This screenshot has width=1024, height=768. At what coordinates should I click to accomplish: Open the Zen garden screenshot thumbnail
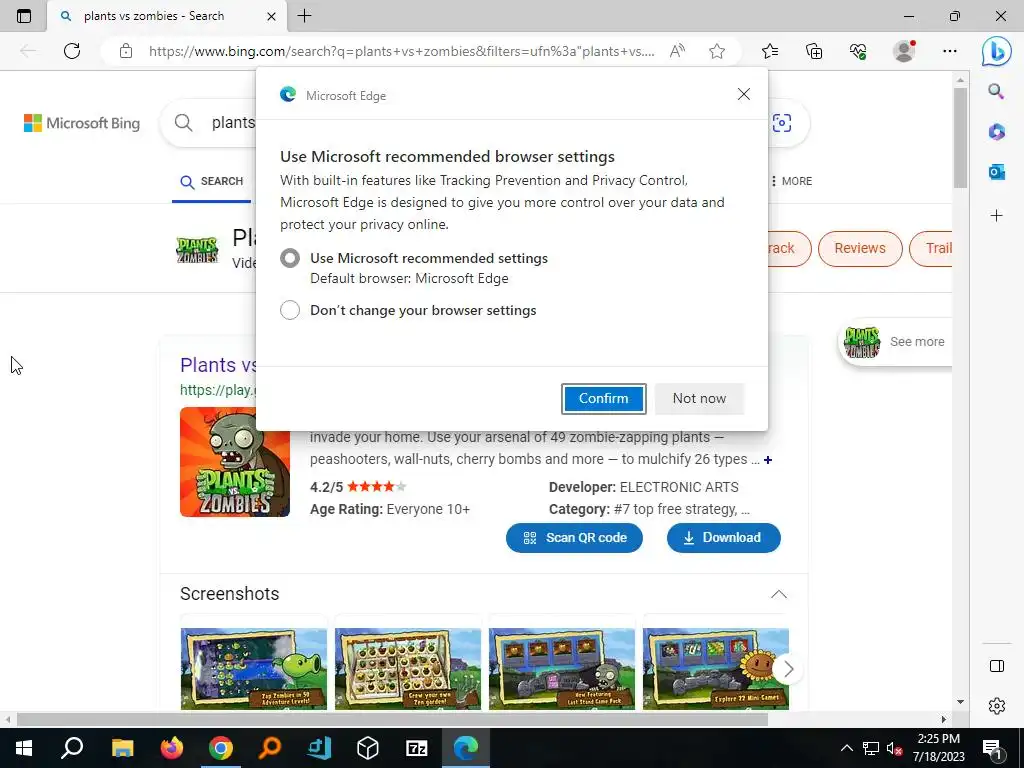(x=408, y=669)
